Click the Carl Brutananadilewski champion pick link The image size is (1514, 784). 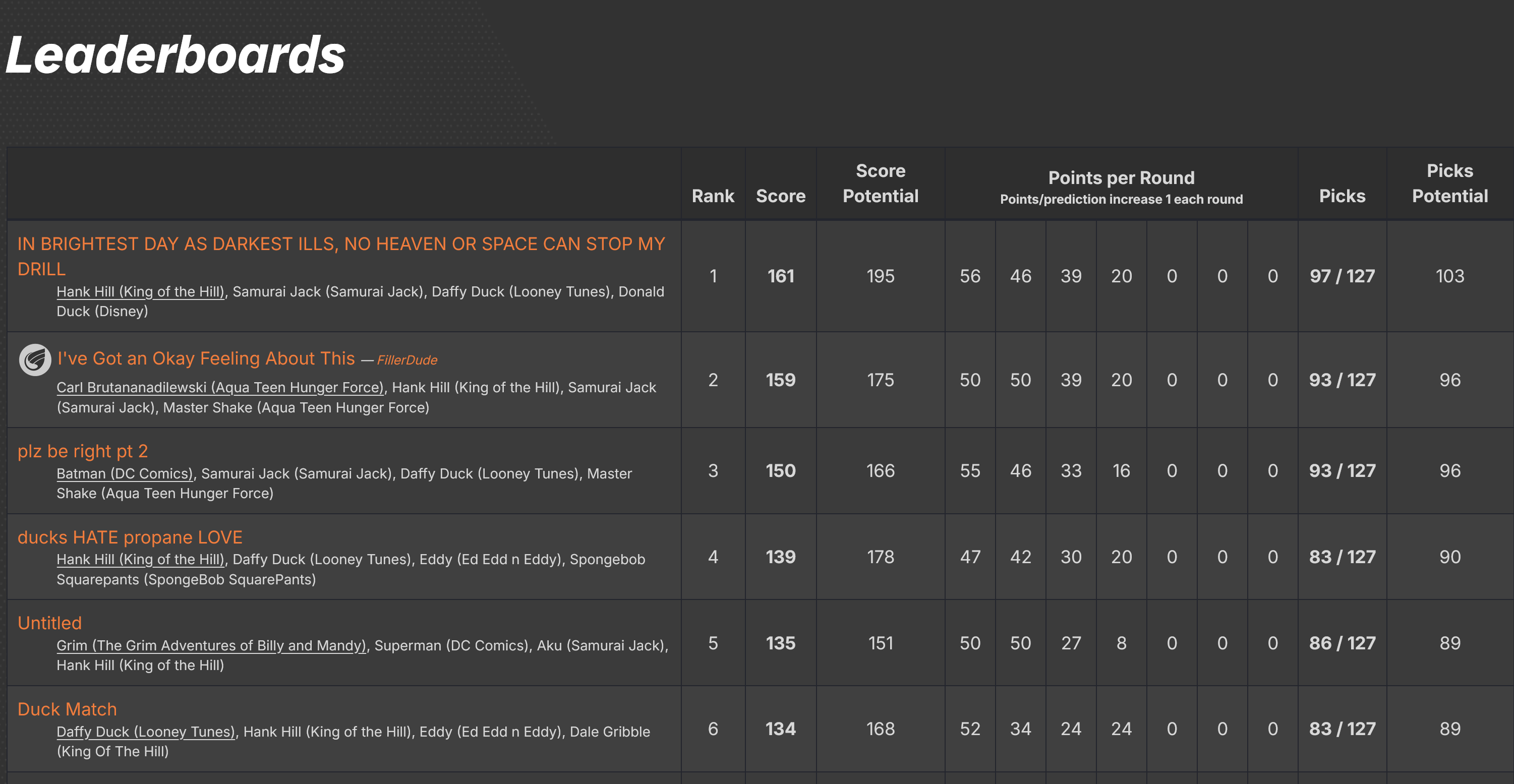point(220,387)
